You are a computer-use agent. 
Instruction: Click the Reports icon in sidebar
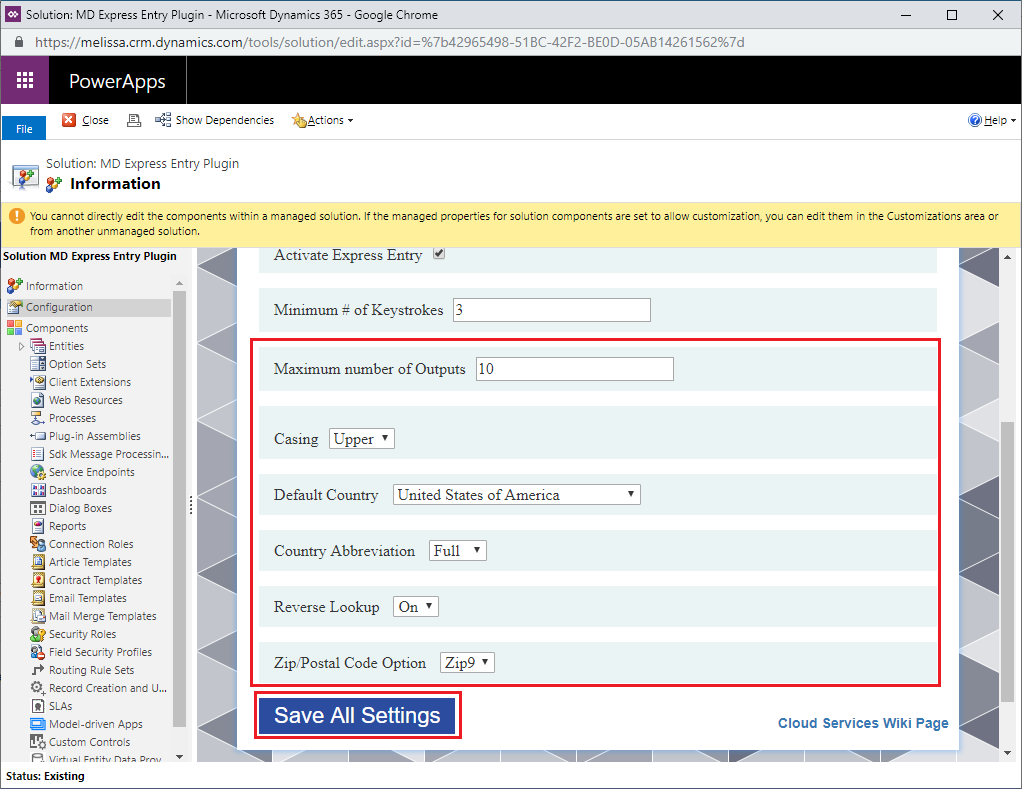(38, 526)
